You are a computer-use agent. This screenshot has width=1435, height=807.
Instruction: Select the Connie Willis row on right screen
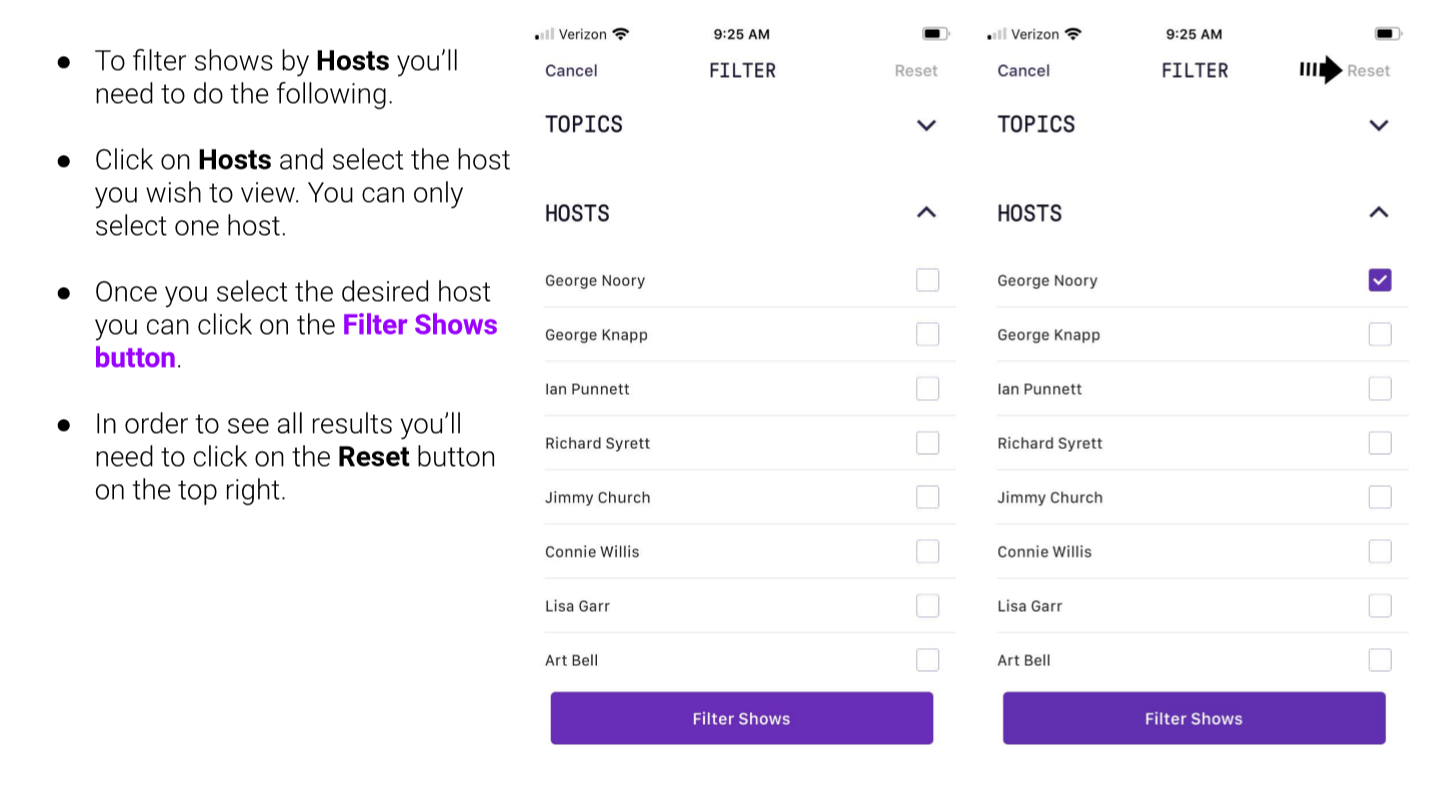pyautogui.click(x=1202, y=552)
